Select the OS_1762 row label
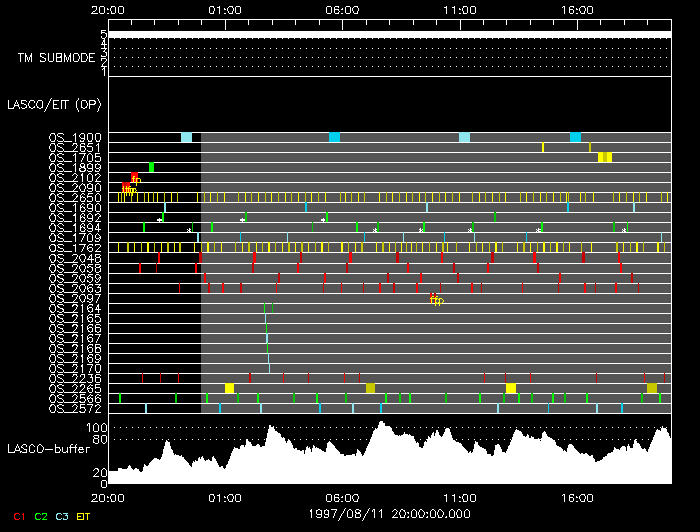700x532 pixels. pyautogui.click(x=74, y=247)
